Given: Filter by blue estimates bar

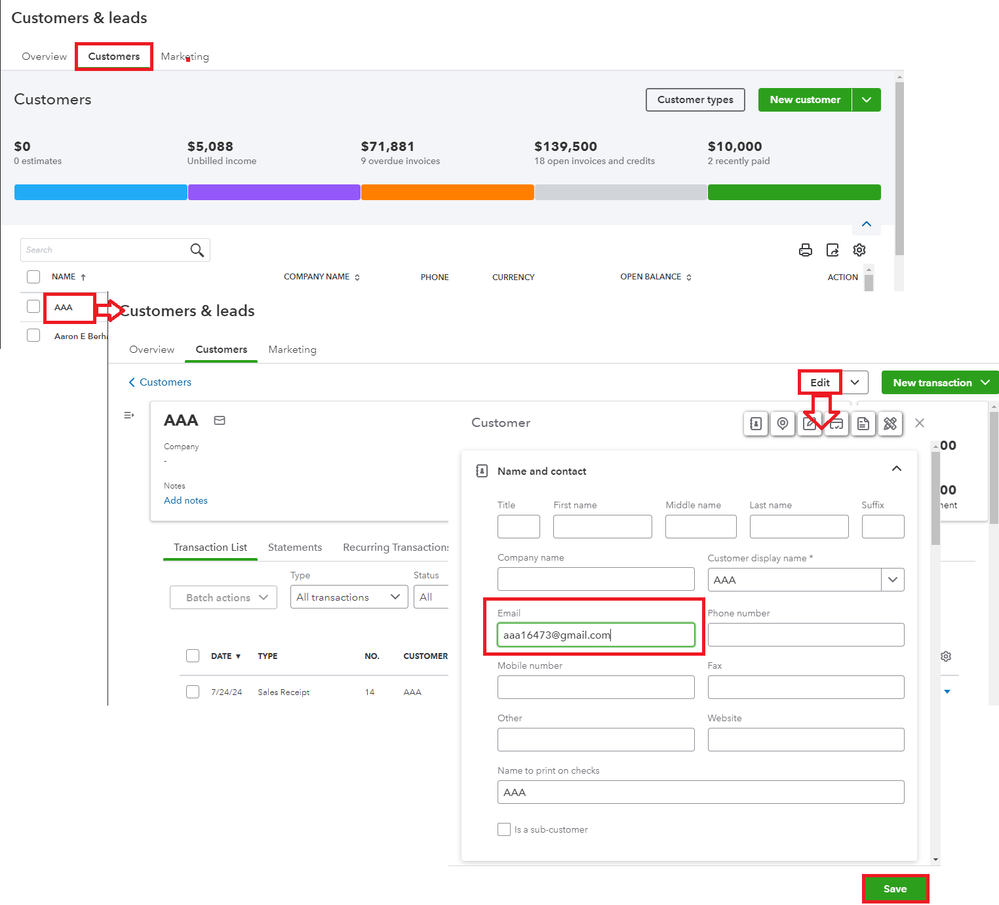Looking at the screenshot, I should coord(101,192).
